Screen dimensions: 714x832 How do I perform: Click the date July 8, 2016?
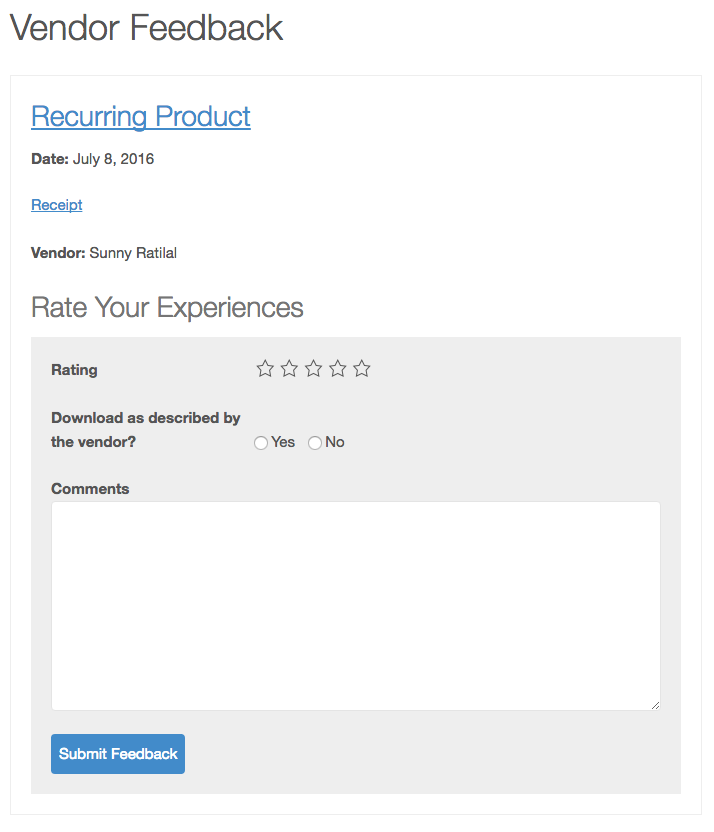[113, 159]
